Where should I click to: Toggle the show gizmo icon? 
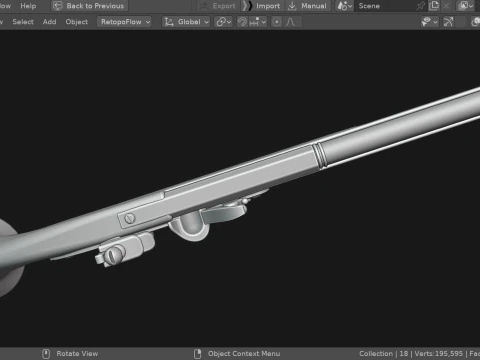click(448, 22)
